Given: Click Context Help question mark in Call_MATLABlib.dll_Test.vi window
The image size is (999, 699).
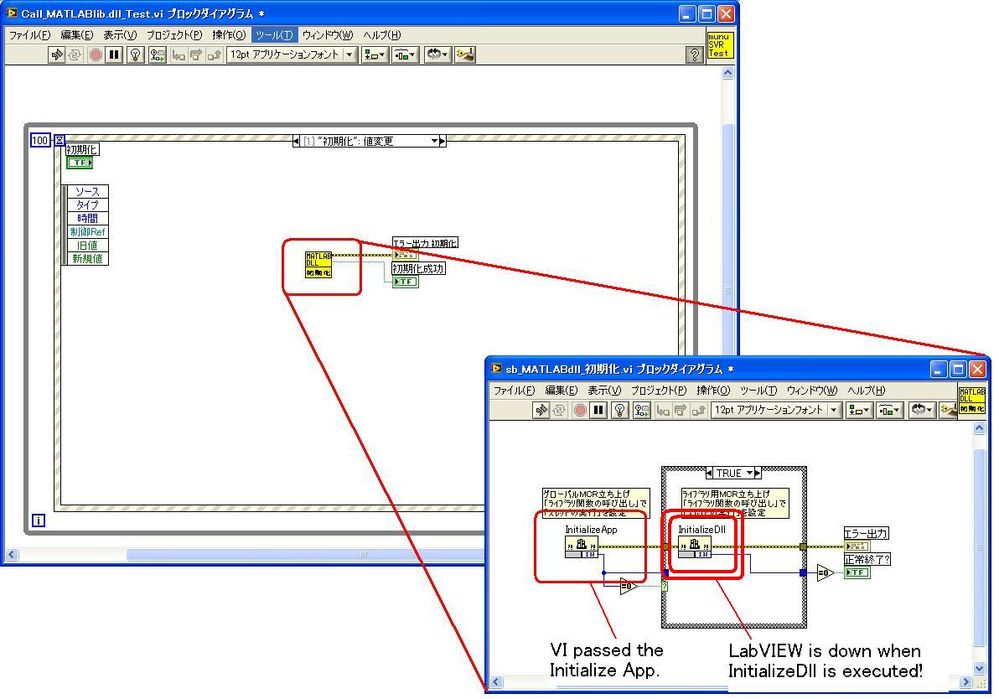Looking at the screenshot, I should pyautogui.click(x=694, y=55).
